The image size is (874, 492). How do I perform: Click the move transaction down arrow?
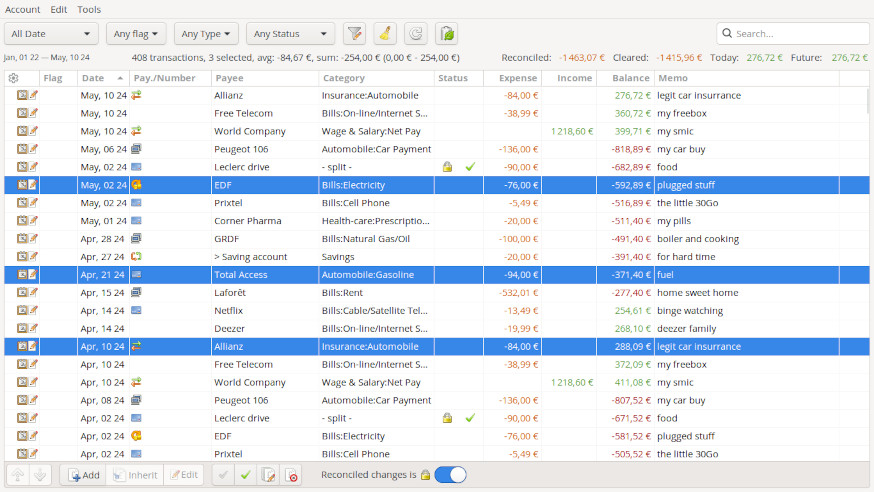coord(40,475)
